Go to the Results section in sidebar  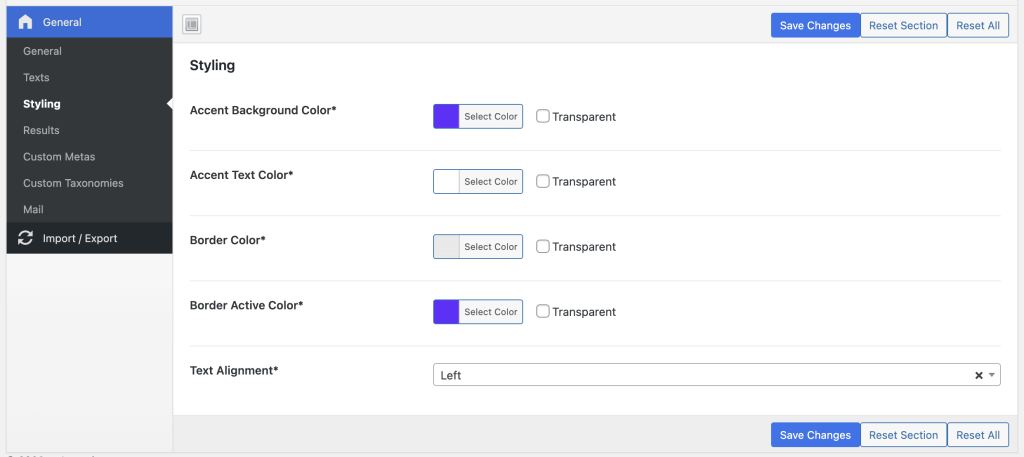[x=41, y=130]
